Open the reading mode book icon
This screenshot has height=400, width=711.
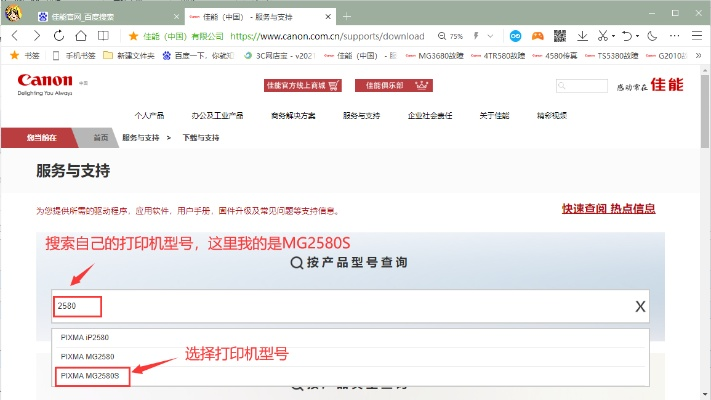click(x=103, y=36)
